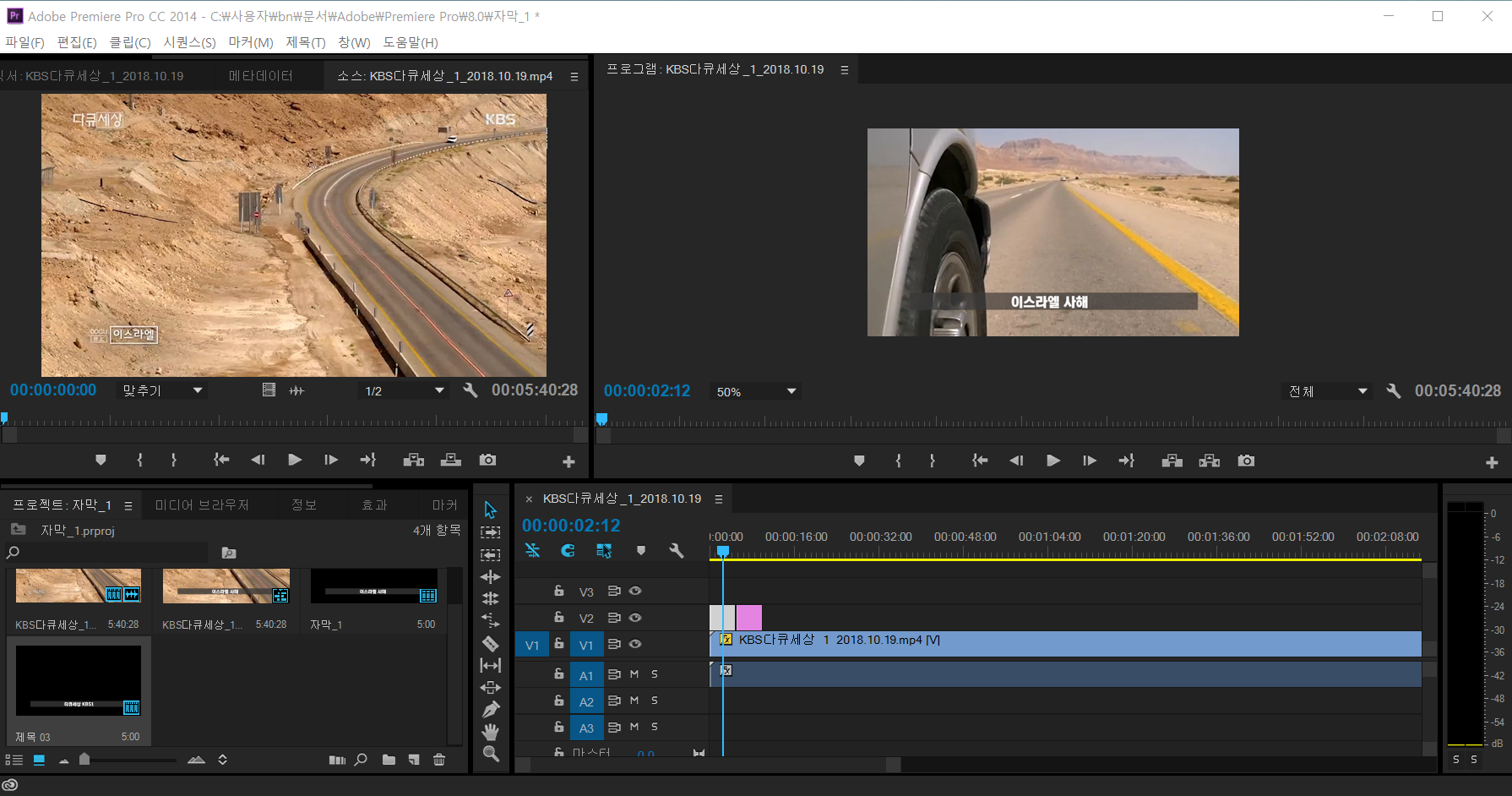Screen dimensions: 1512x796
Task: Click Overwrite button in Source monitor
Action: 451,460
